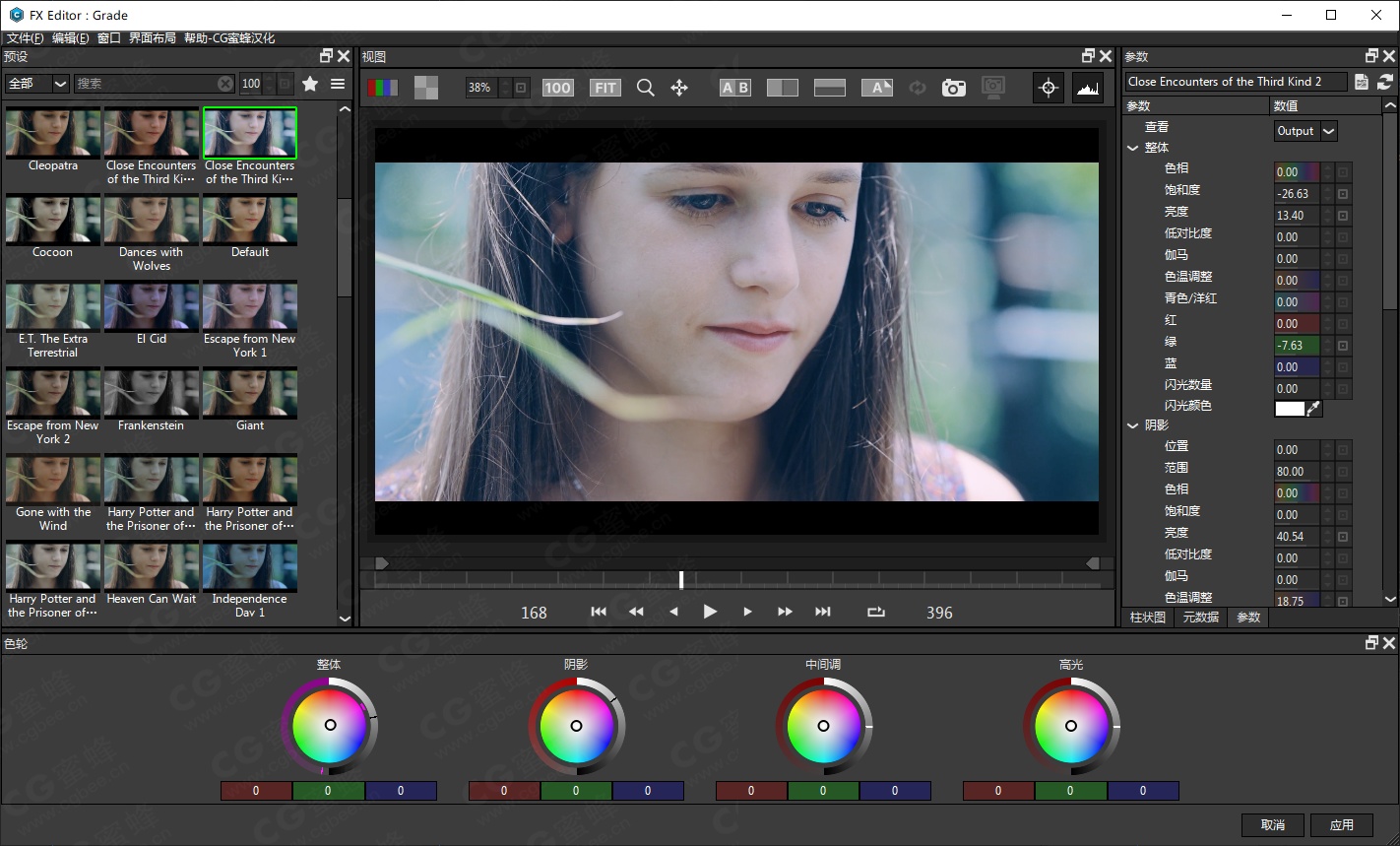Toggle the vertical split comparison

coord(783,88)
